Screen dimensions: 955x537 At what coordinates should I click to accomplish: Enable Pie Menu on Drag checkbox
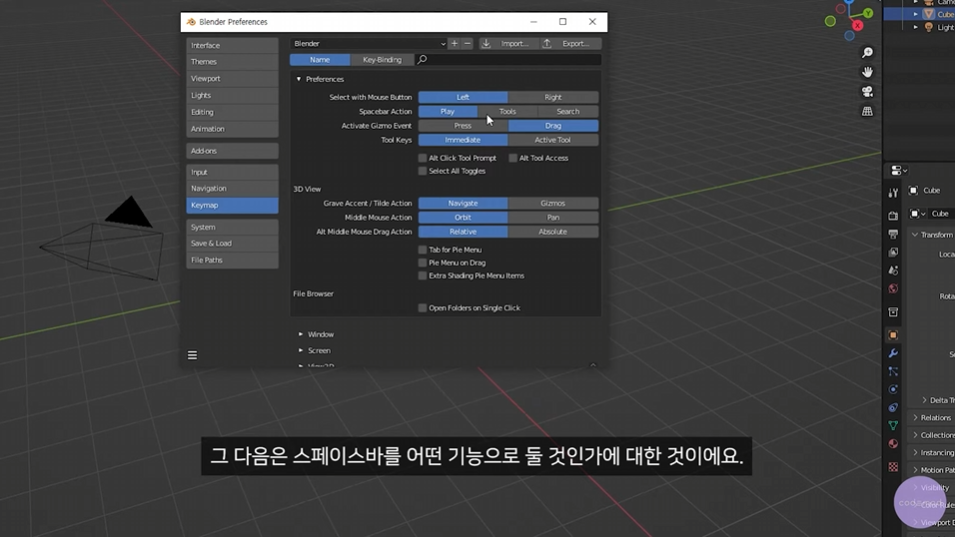tap(422, 263)
